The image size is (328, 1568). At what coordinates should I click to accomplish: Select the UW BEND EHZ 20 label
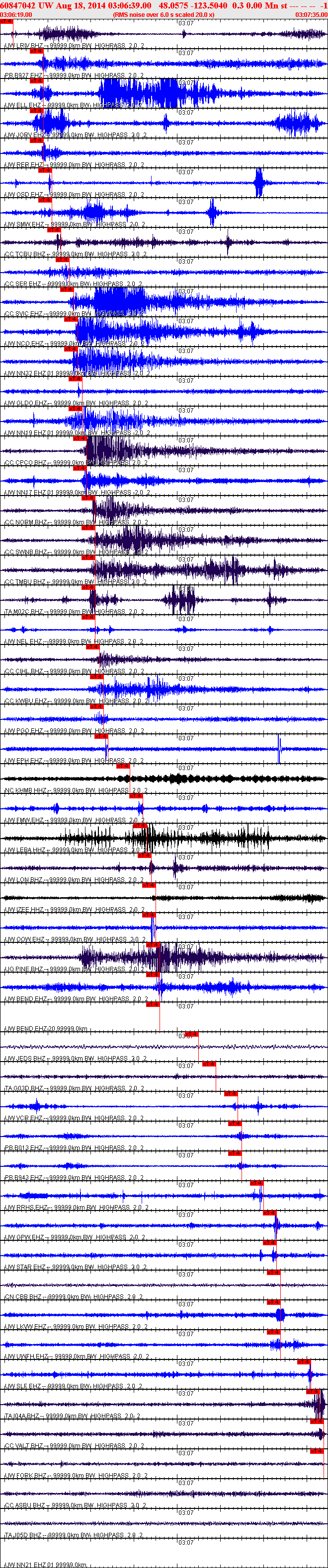click(x=46, y=1030)
